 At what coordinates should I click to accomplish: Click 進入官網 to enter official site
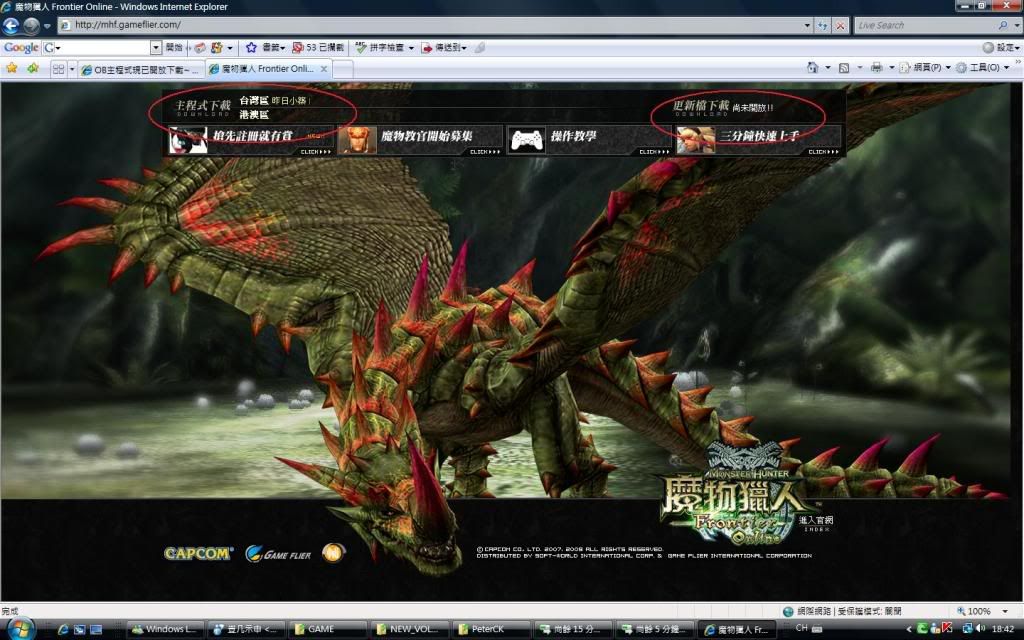(x=816, y=521)
